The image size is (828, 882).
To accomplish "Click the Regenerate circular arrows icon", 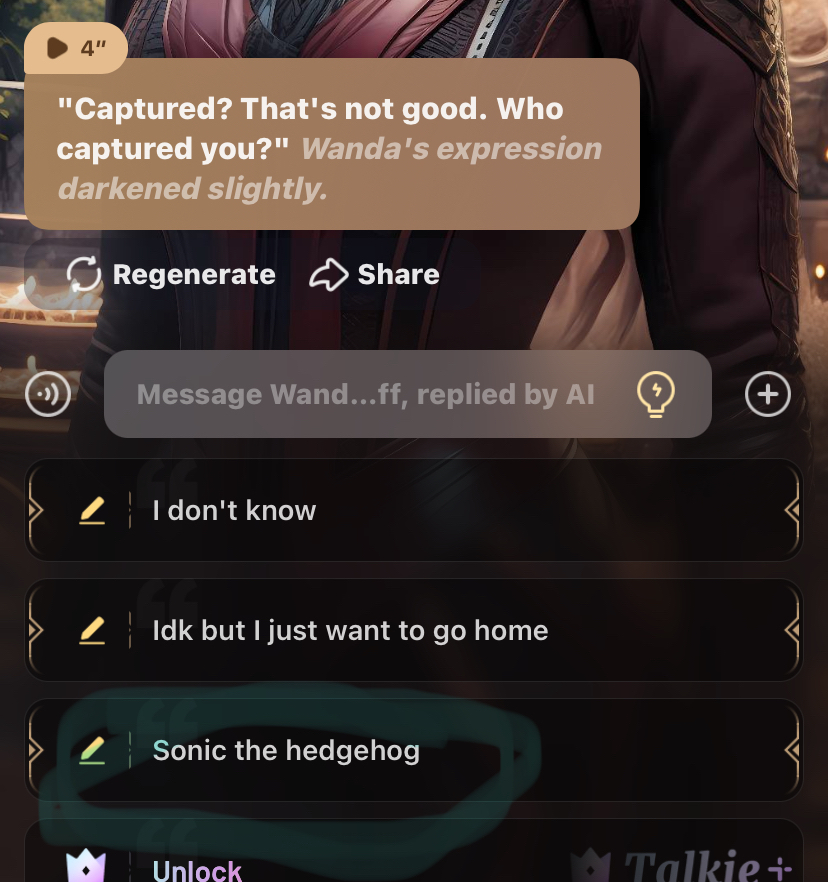I will click(x=84, y=274).
